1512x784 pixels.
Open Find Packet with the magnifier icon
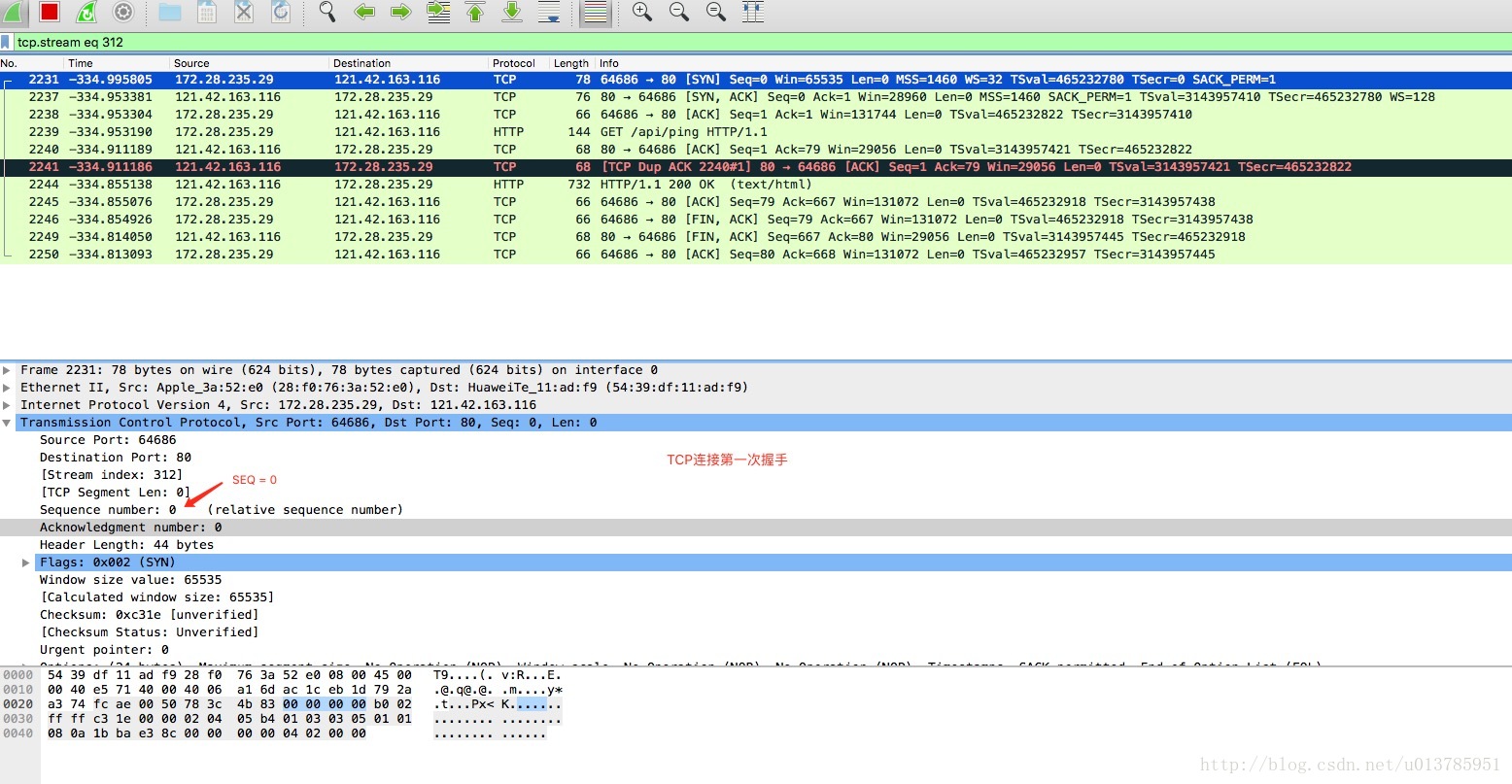coord(327,12)
